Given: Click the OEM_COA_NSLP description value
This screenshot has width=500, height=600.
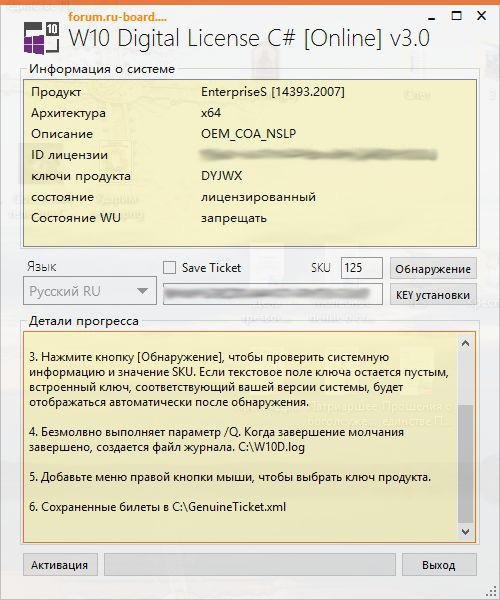Looking at the screenshot, I should click(x=248, y=134).
